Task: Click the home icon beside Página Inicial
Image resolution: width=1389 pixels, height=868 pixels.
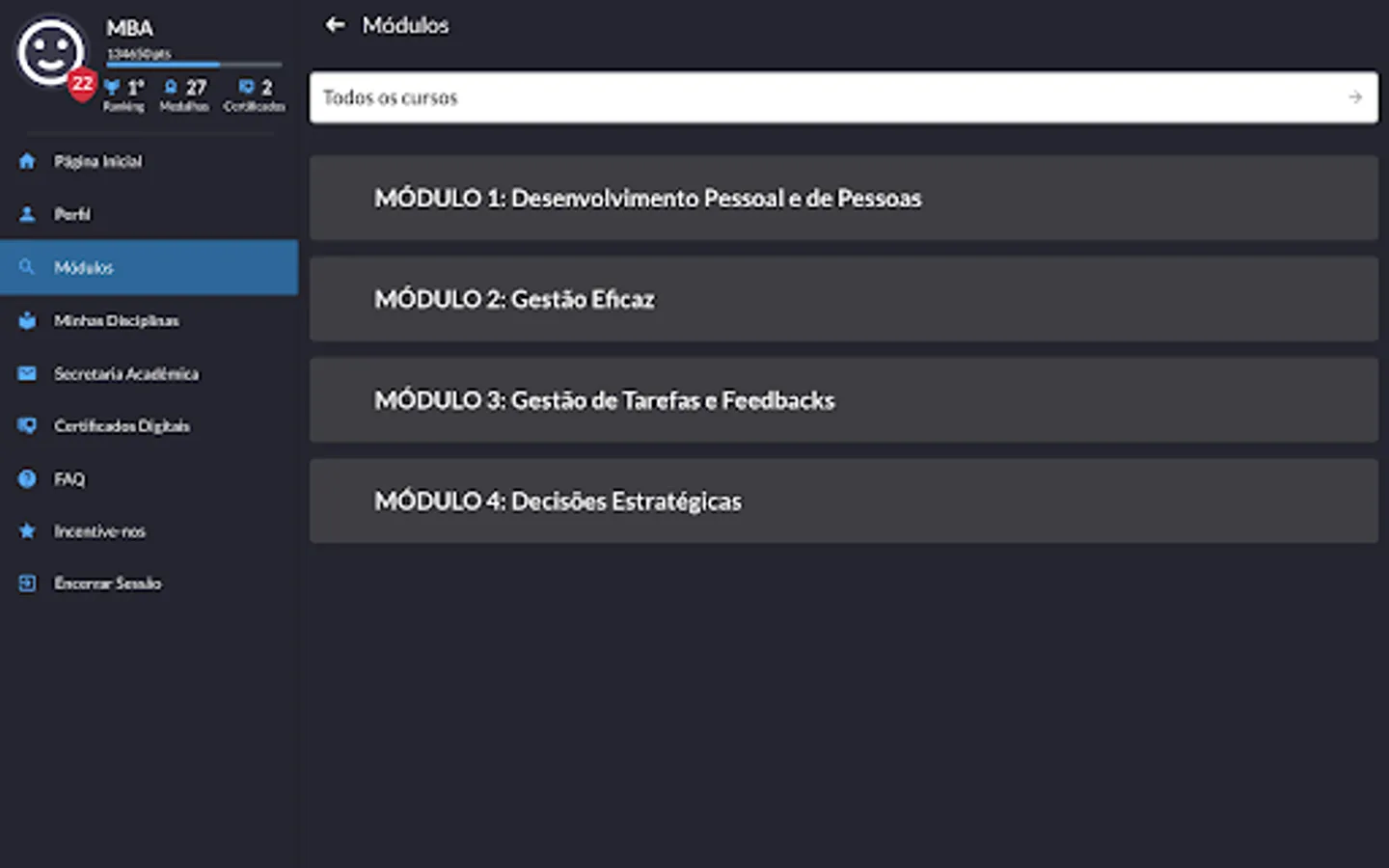Action: point(27,161)
